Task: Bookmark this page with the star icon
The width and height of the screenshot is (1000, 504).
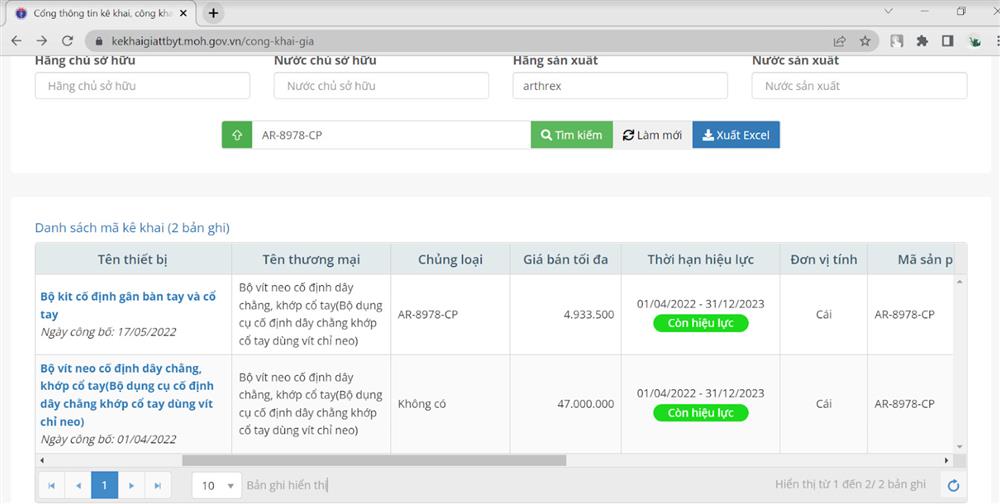Action: point(865,41)
